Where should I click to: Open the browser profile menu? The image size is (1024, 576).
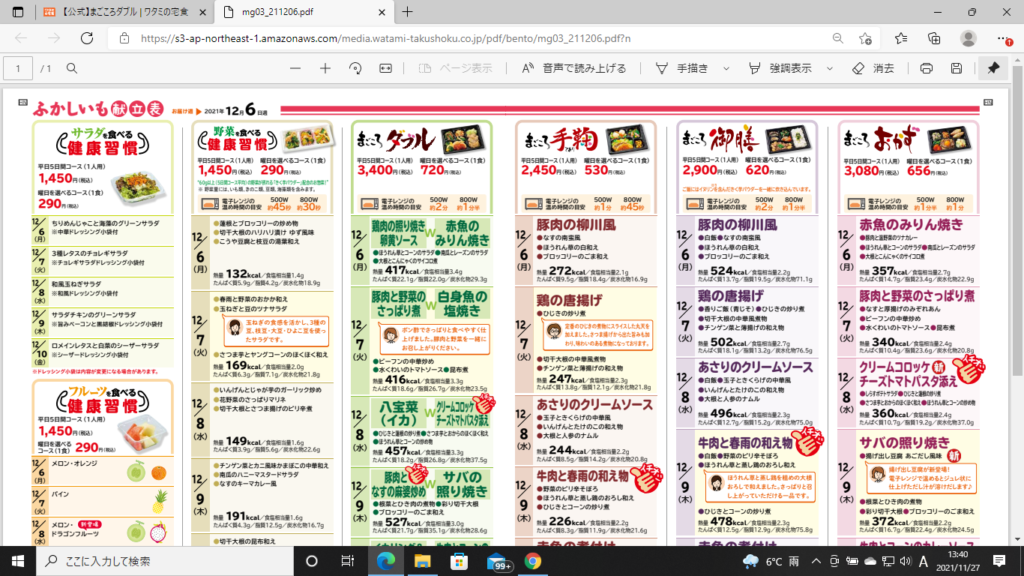968,39
